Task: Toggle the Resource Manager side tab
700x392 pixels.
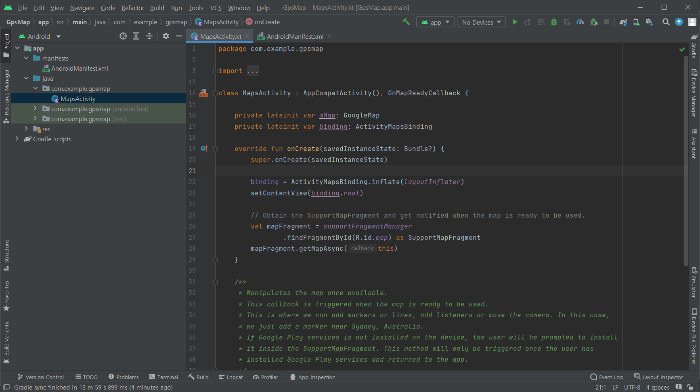Action: pos(6,96)
